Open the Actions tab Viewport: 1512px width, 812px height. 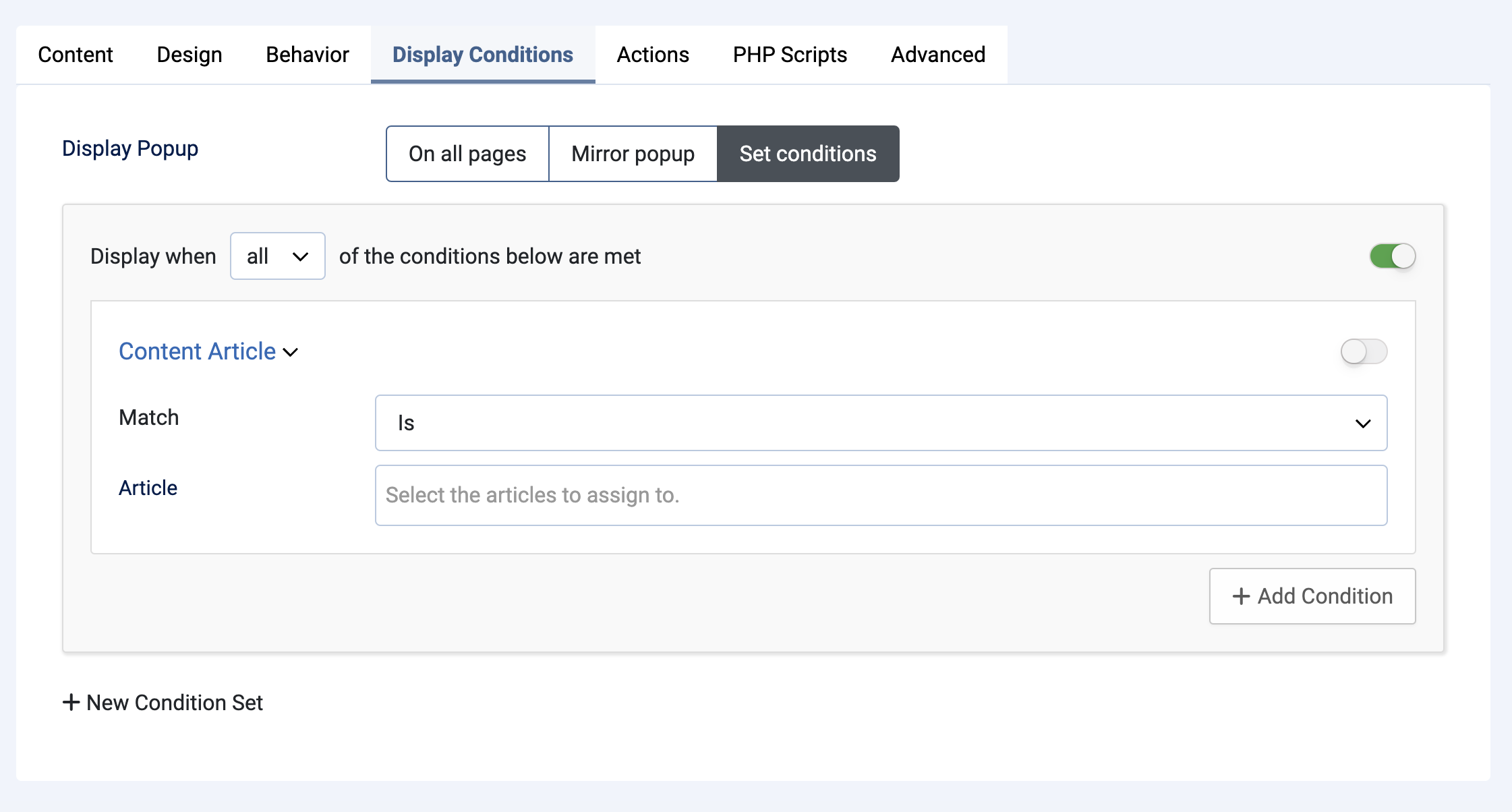(x=653, y=55)
